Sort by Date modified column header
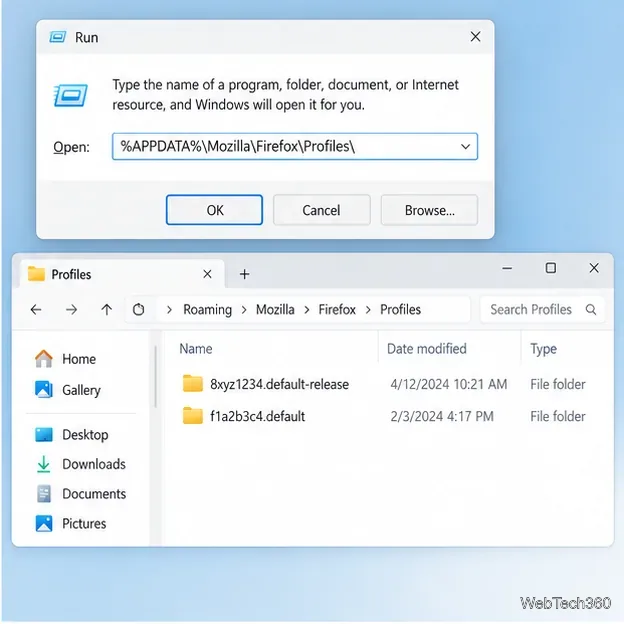Viewport: 624px width, 624px height. [427, 349]
